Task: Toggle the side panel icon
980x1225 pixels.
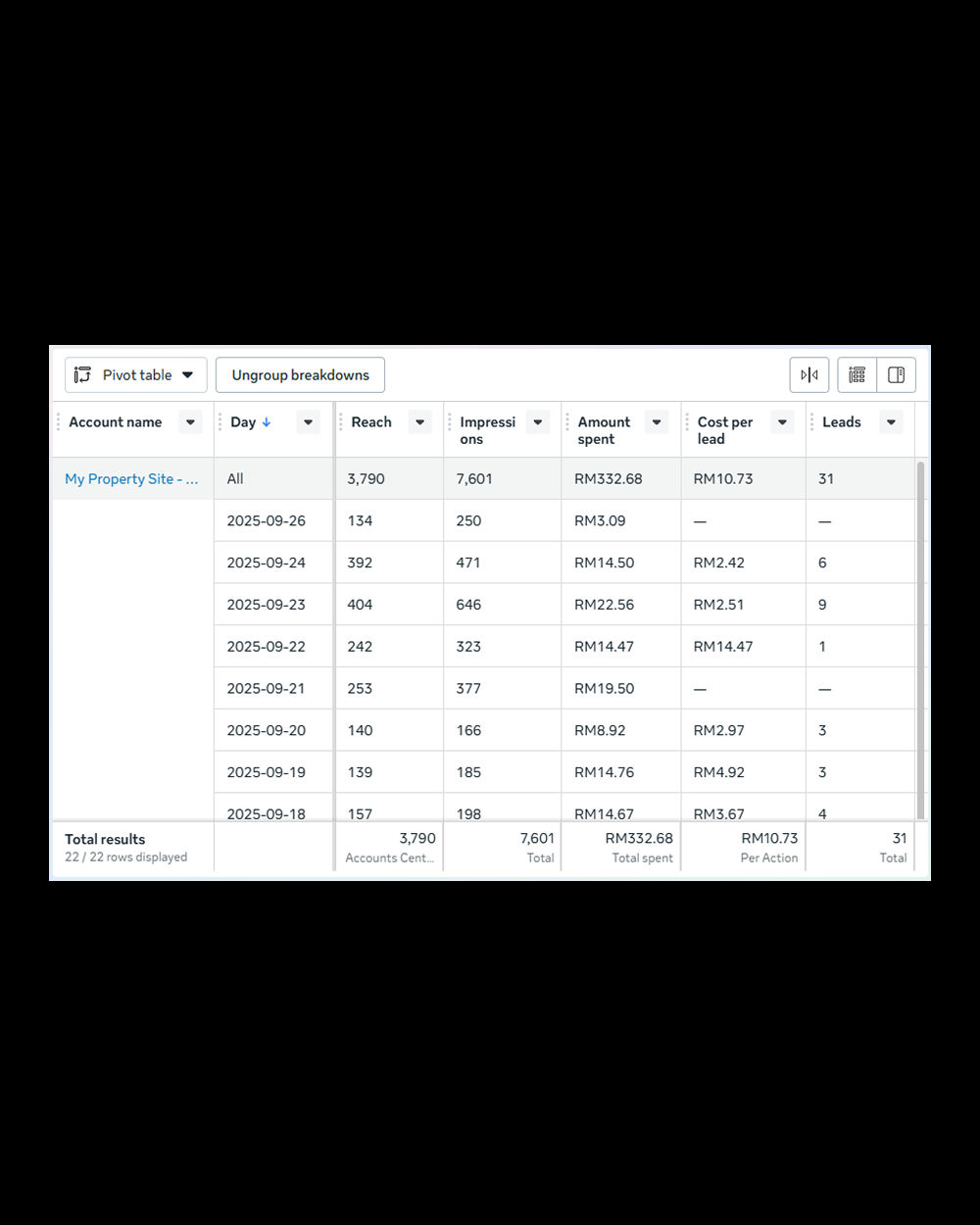Action: click(895, 374)
